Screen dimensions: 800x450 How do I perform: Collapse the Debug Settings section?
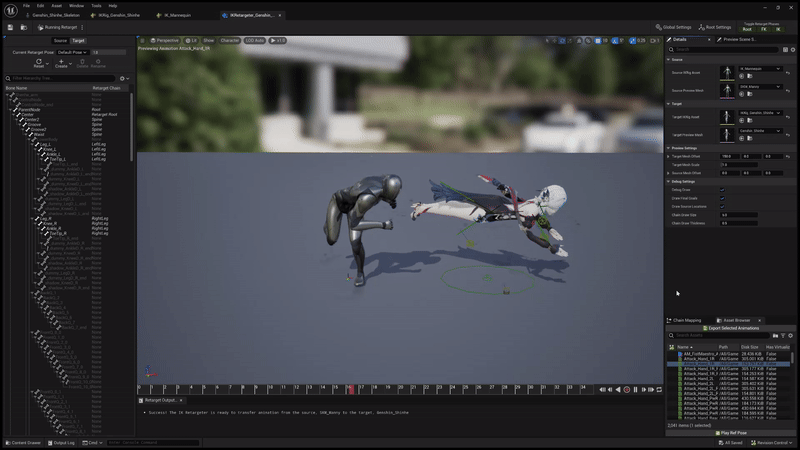pyautogui.click(x=668, y=181)
